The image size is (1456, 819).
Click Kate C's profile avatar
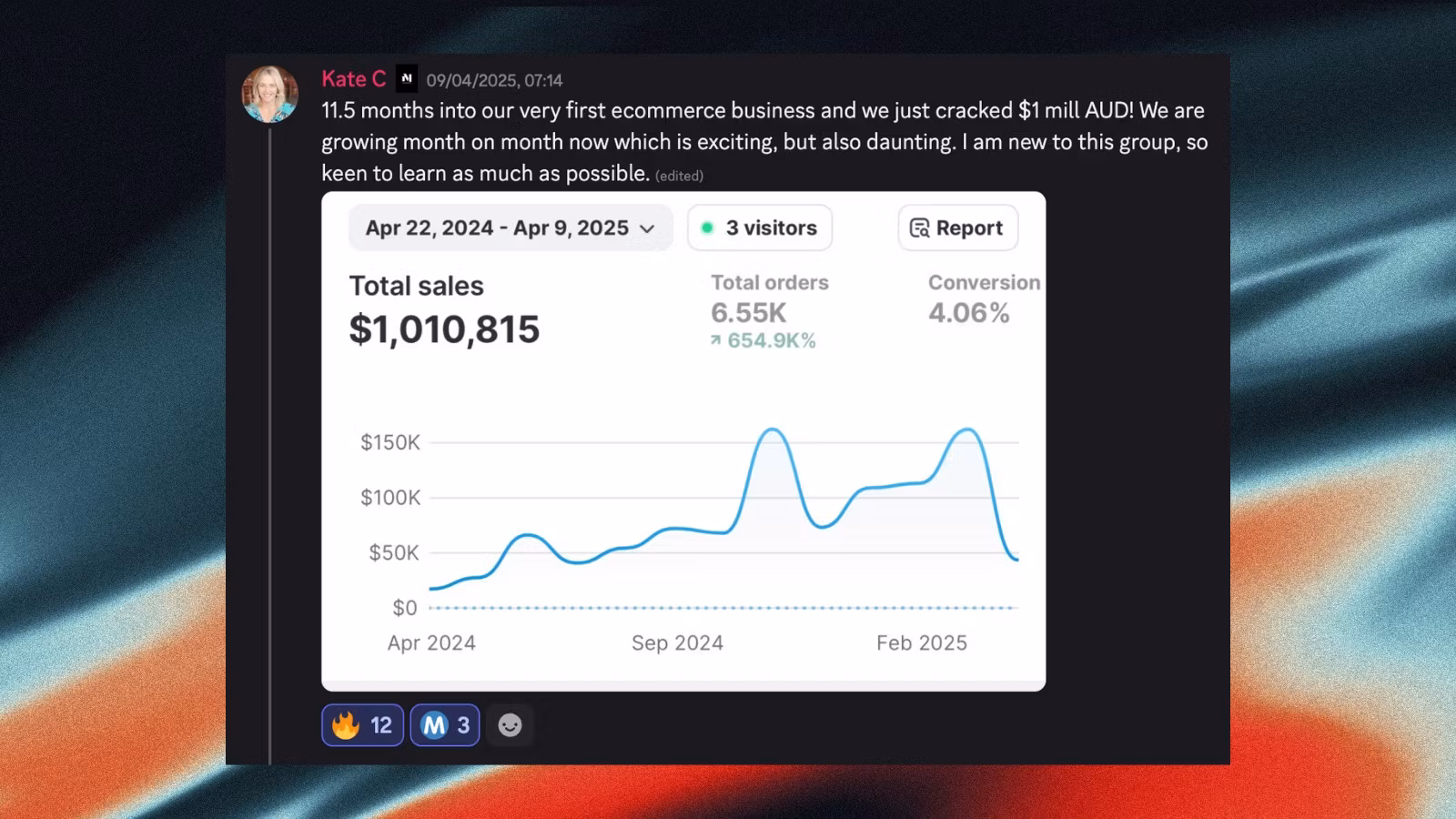pos(269,94)
